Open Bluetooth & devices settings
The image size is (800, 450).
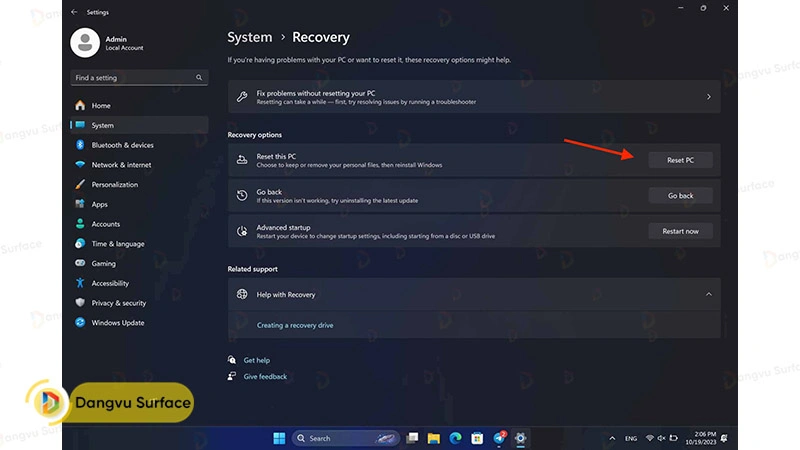(x=122, y=145)
